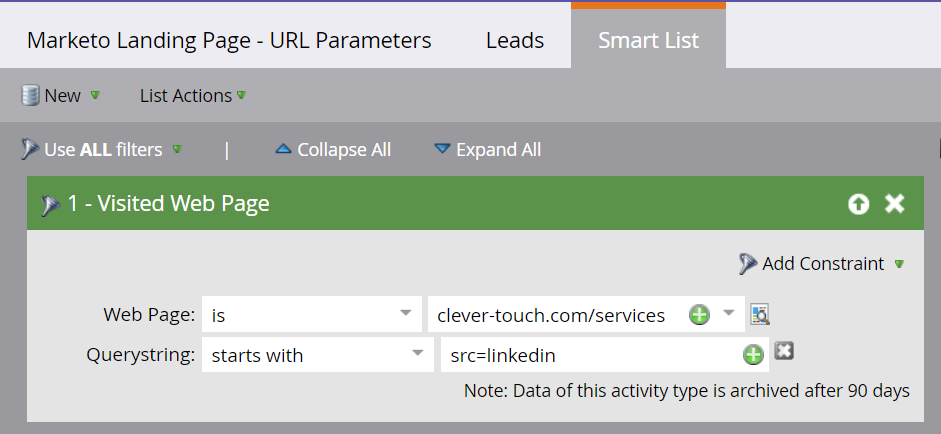Open the Use ALL filters menu

click(102, 149)
